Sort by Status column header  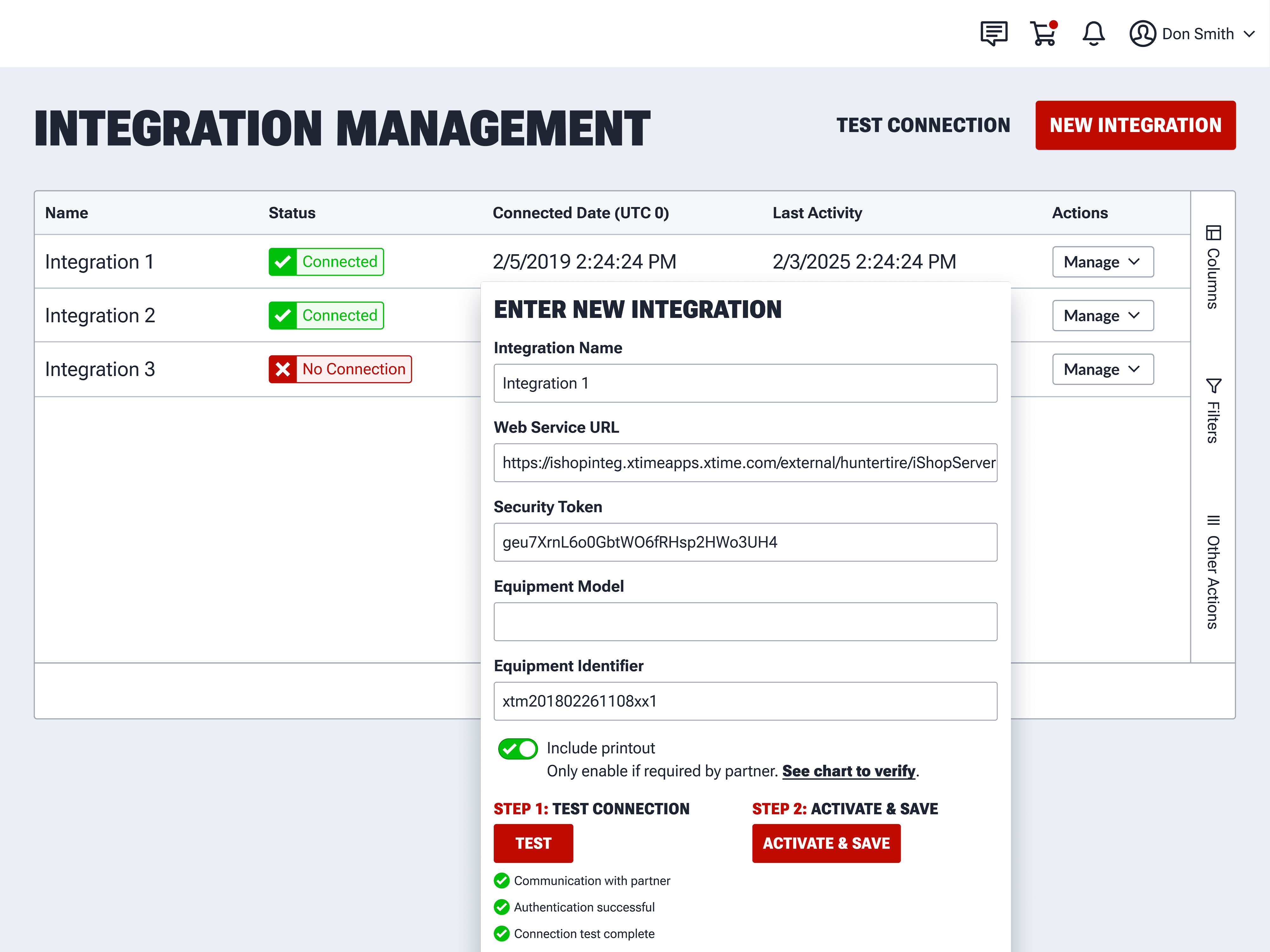(x=292, y=213)
